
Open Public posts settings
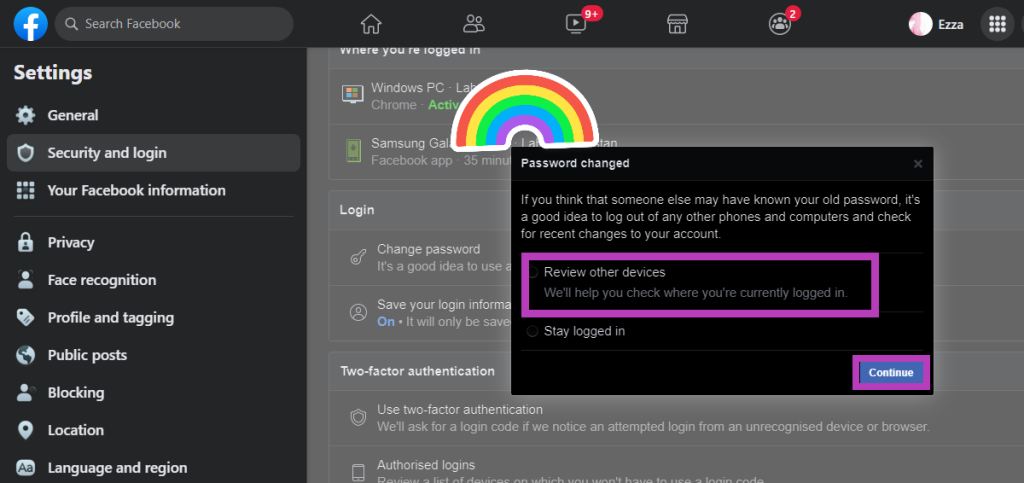click(x=153, y=355)
